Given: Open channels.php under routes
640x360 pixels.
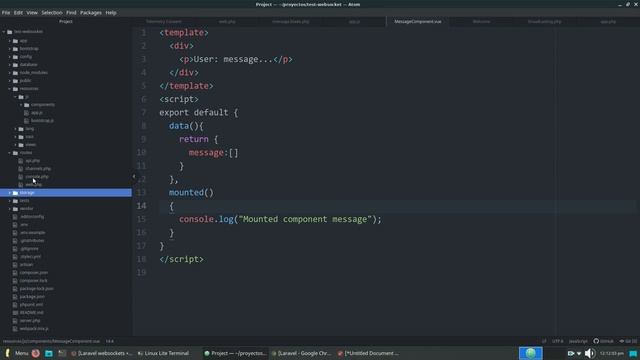Looking at the screenshot, I should click(x=38, y=169).
